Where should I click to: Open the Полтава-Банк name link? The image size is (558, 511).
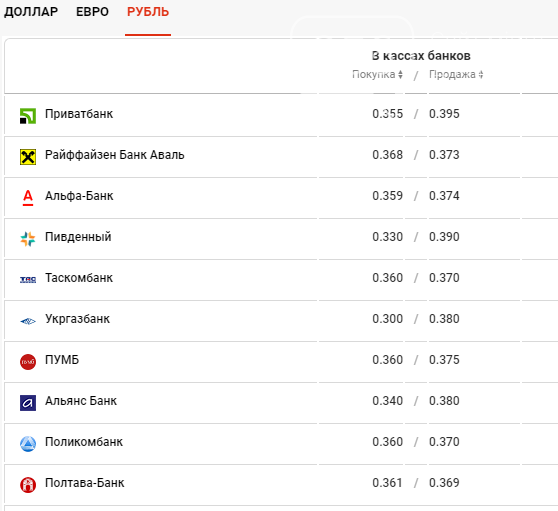(85, 483)
